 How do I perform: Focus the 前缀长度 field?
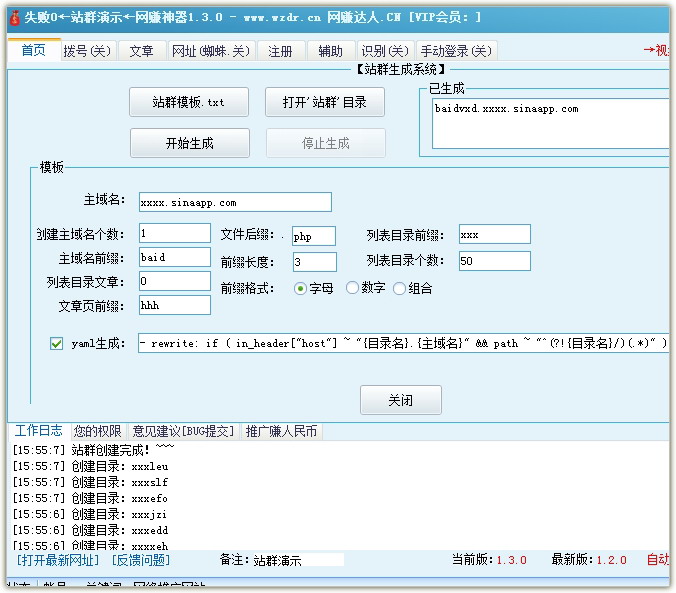click(315, 262)
